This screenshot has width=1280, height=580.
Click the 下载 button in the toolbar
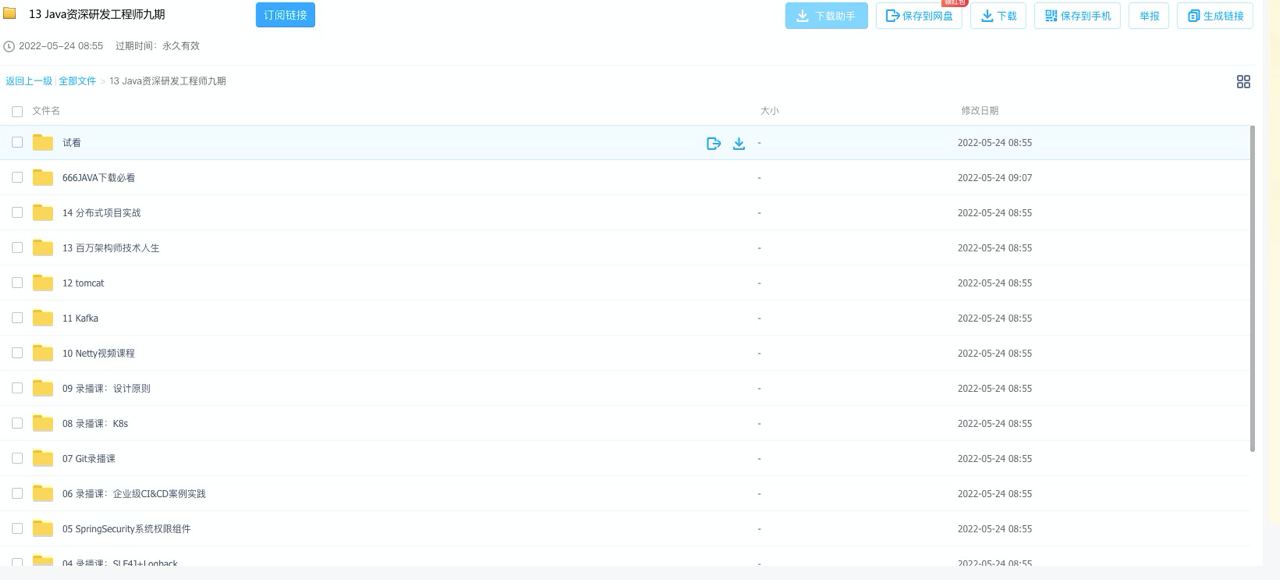998,16
